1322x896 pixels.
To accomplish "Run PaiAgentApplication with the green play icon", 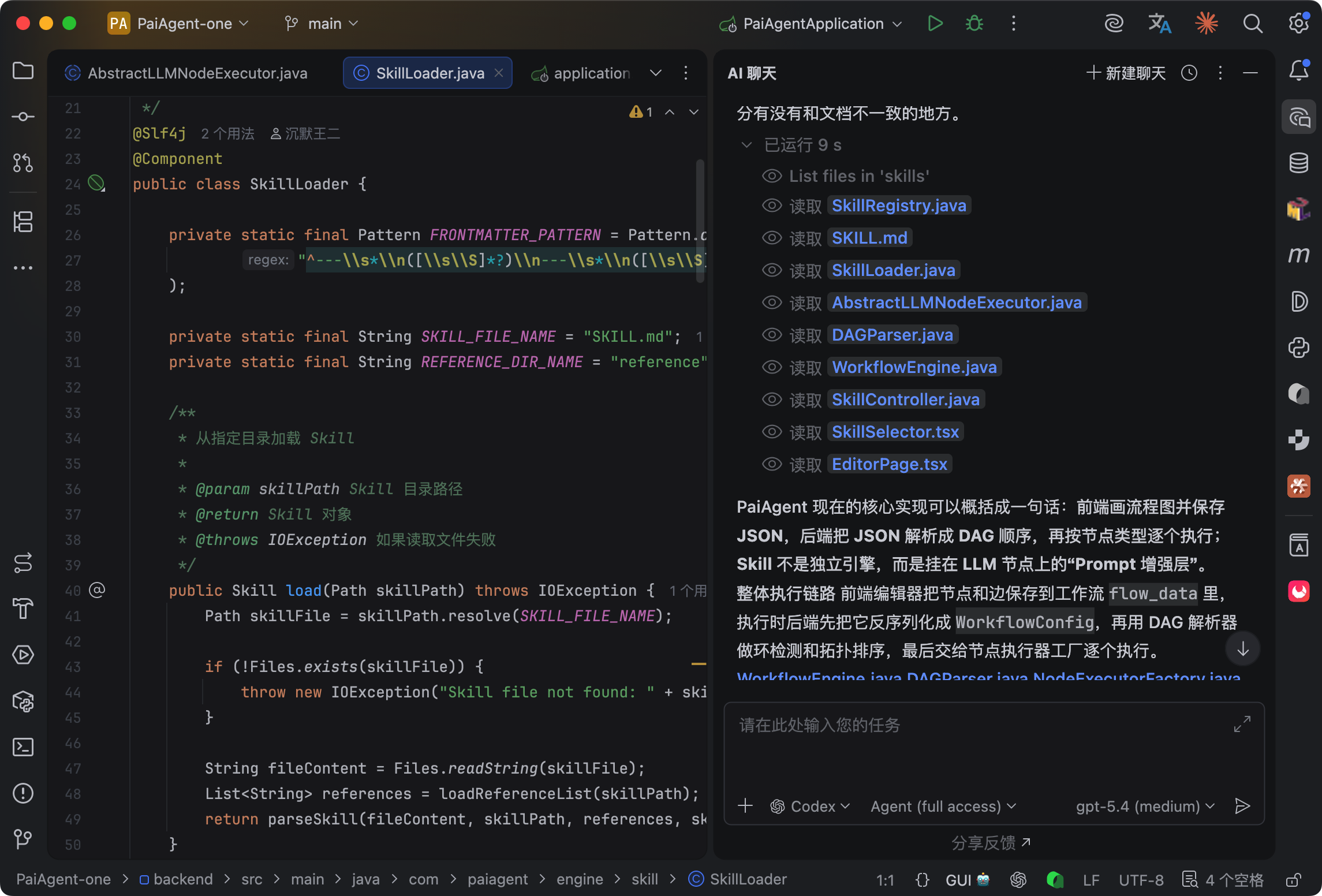I will (x=935, y=24).
